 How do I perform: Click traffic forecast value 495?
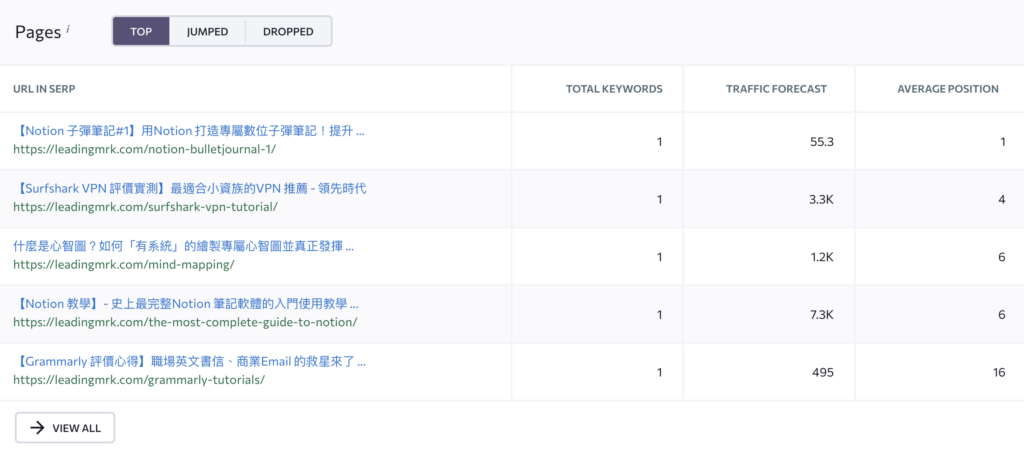coord(824,372)
